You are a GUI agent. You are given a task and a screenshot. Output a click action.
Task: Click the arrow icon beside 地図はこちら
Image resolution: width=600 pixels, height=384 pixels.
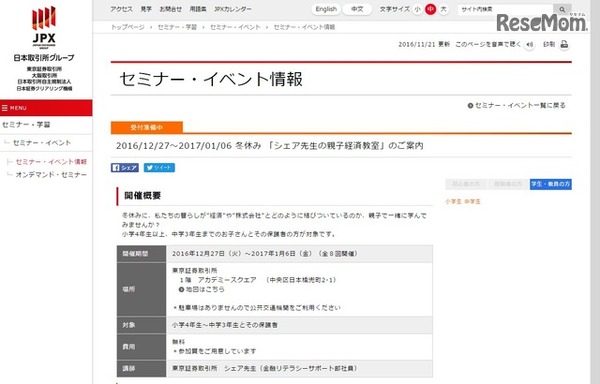[181, 290]
